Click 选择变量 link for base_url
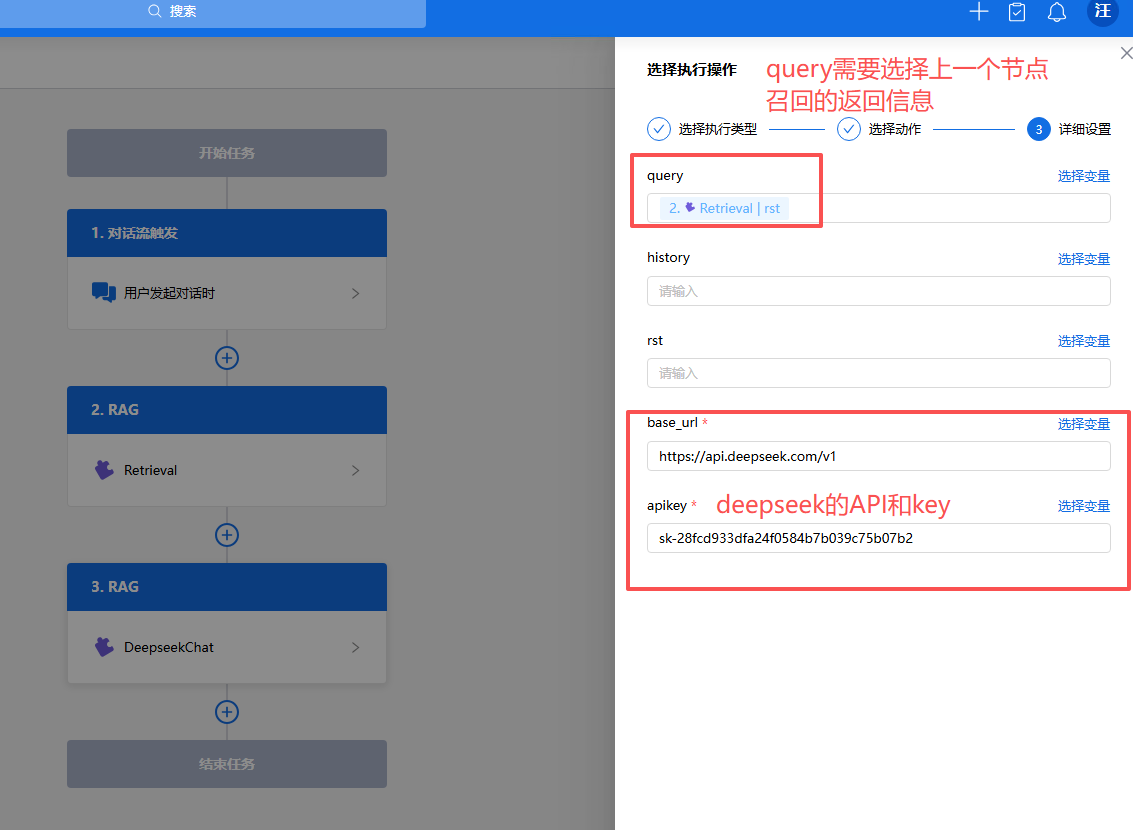Image resolution: width=1133 pixels, height=830 pixels. [x=1083, y=424]
